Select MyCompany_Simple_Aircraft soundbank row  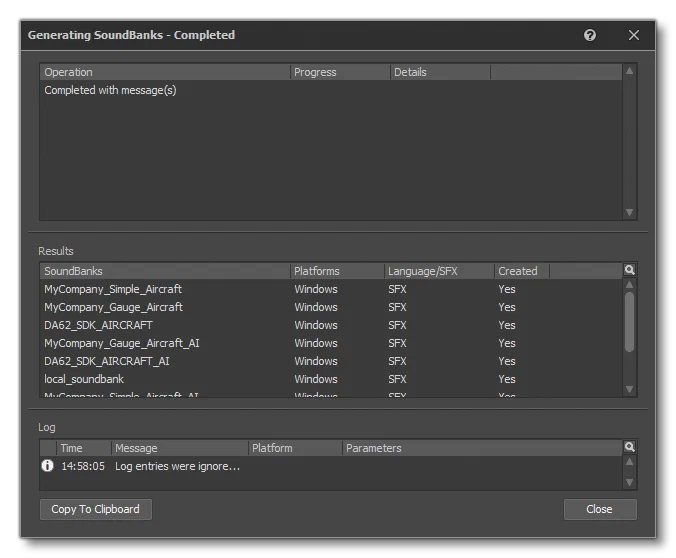[331, 289]
